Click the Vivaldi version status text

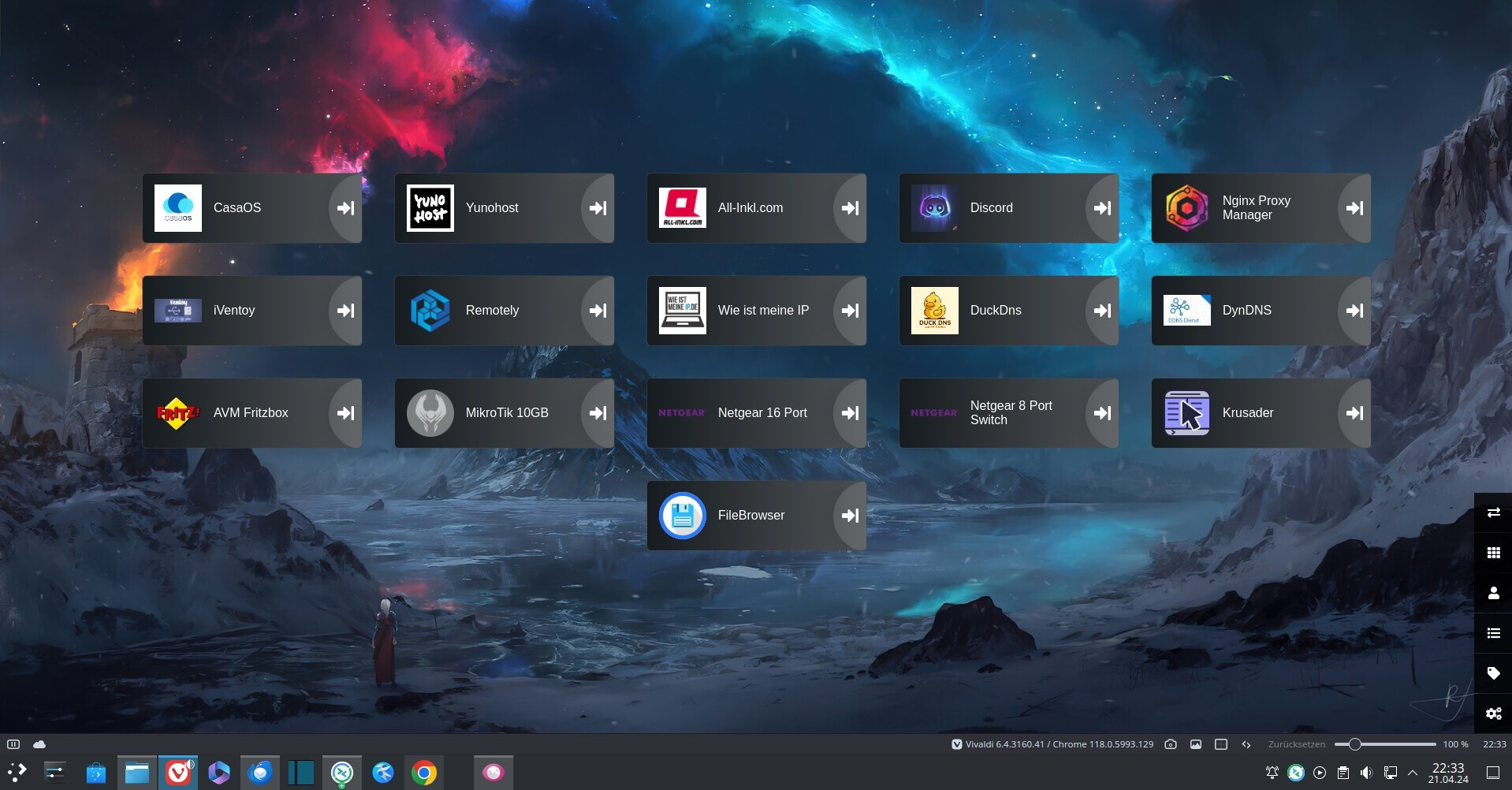1060,744
